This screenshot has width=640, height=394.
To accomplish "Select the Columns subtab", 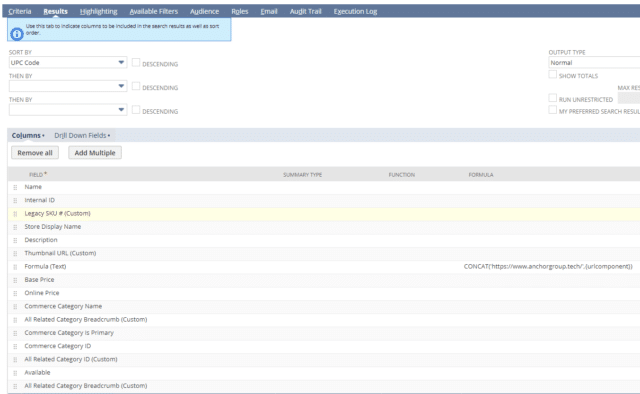I will point(28,136).
